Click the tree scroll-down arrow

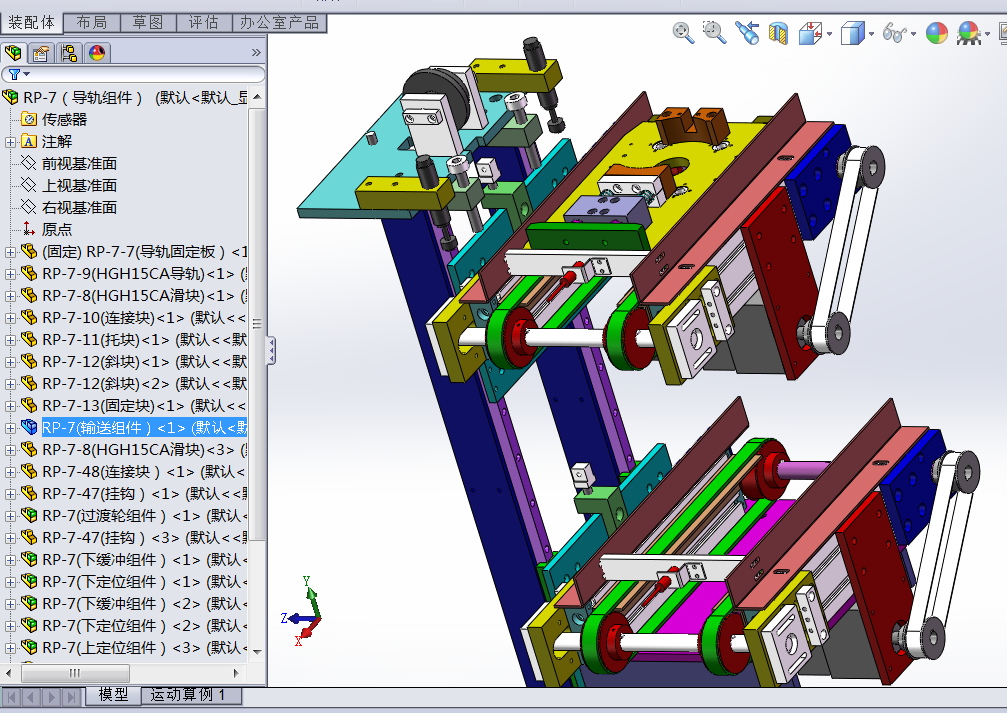point(257,651)
